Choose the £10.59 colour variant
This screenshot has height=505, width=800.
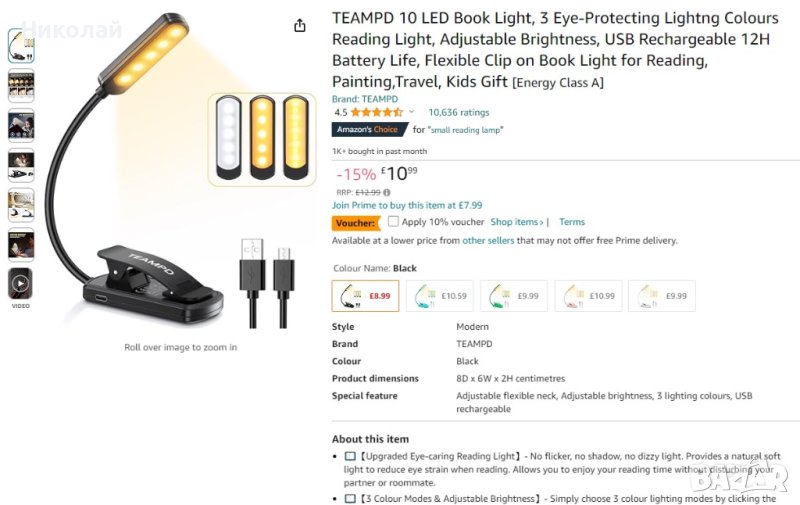coord(439,296)
